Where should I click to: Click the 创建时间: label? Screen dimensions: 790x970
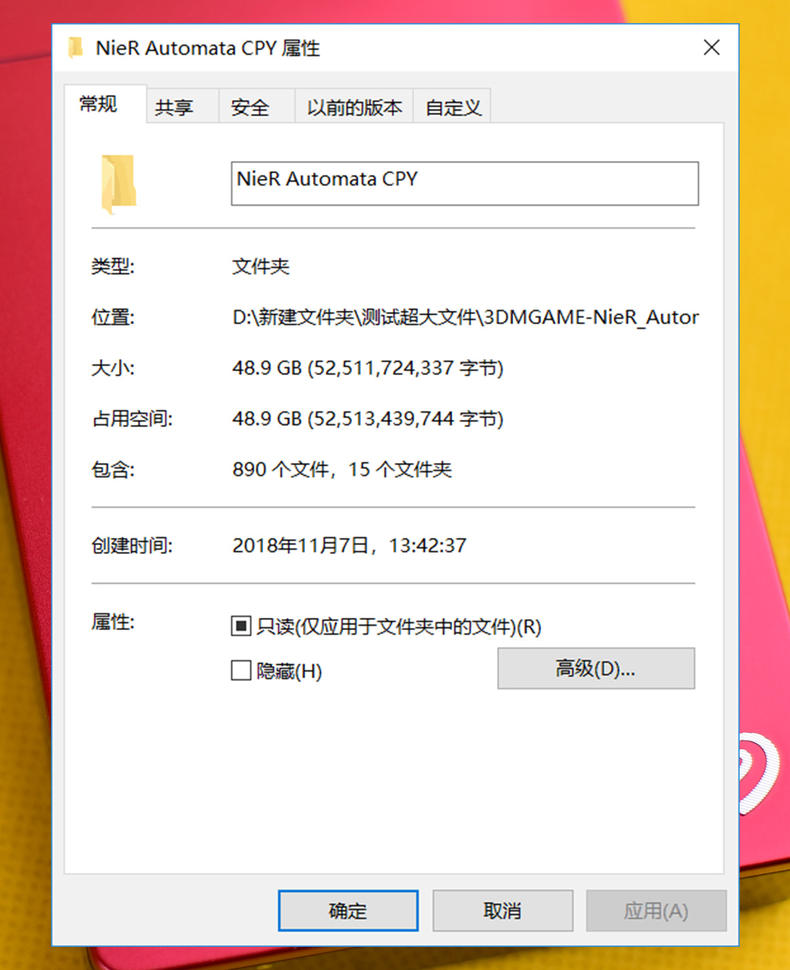[132, 545]
